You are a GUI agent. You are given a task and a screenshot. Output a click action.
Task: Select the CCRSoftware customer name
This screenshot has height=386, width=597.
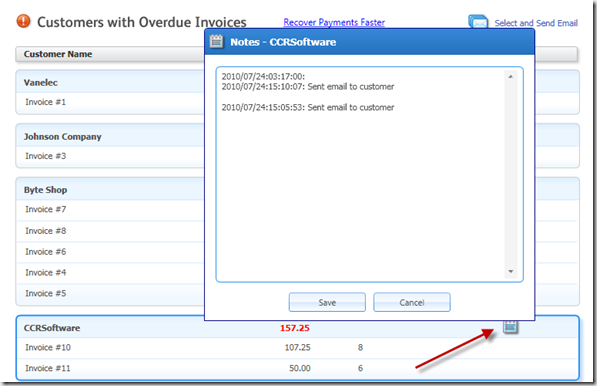coord(52,328)
